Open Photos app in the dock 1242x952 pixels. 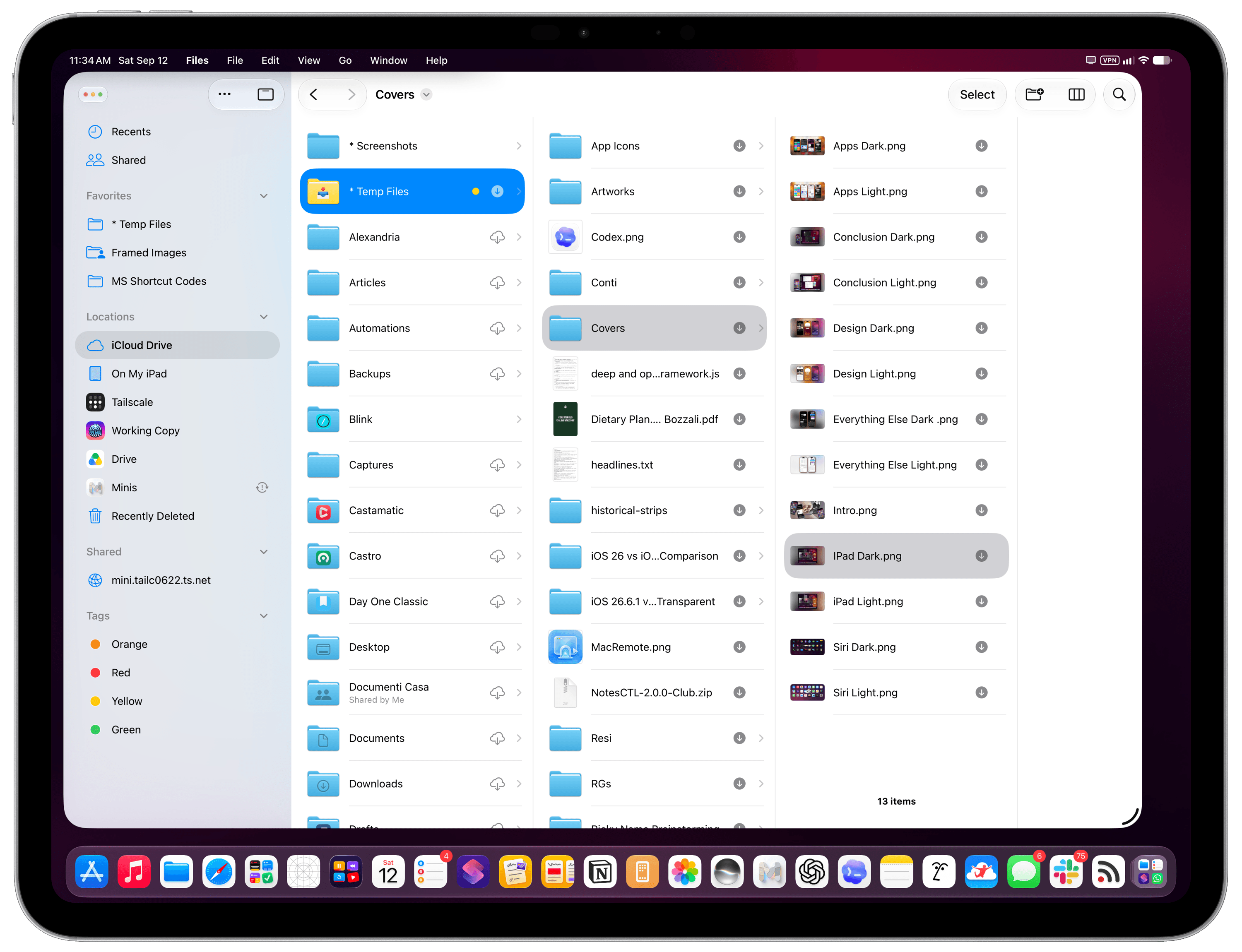coord(685,872)
